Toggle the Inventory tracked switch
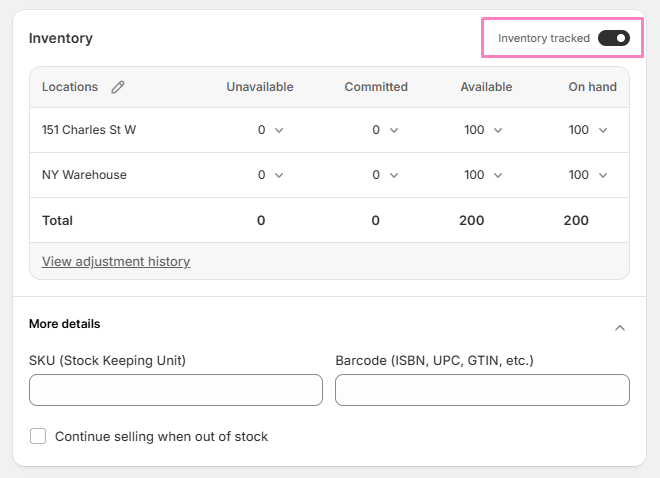Viewport: 660px width, 478px height. pos(613,38)
